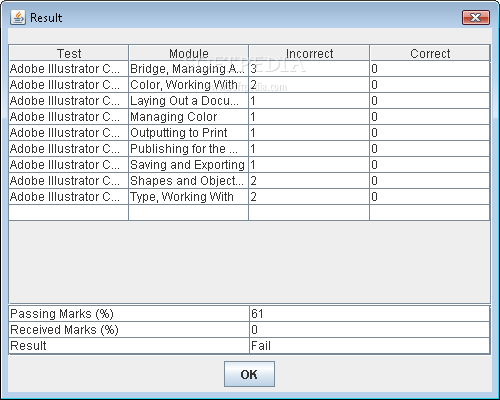Click Test cell in the Outputting to Print row
Viewport: 500px width, 400px height.
coord(69,133)
